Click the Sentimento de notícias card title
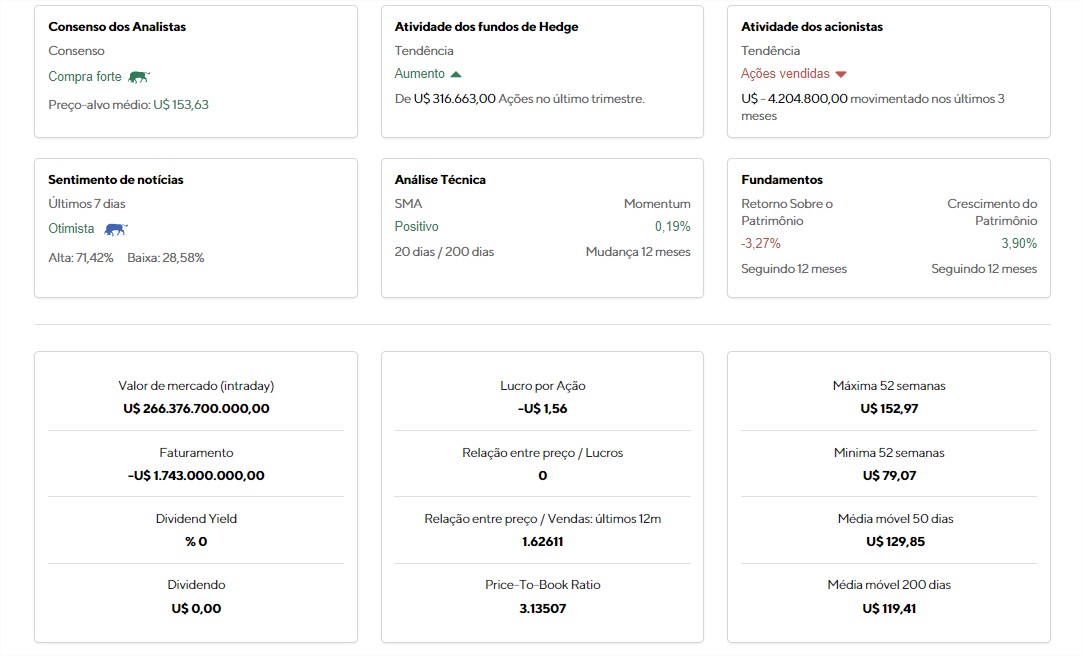 pyautogui.click(x=116, y=180)
